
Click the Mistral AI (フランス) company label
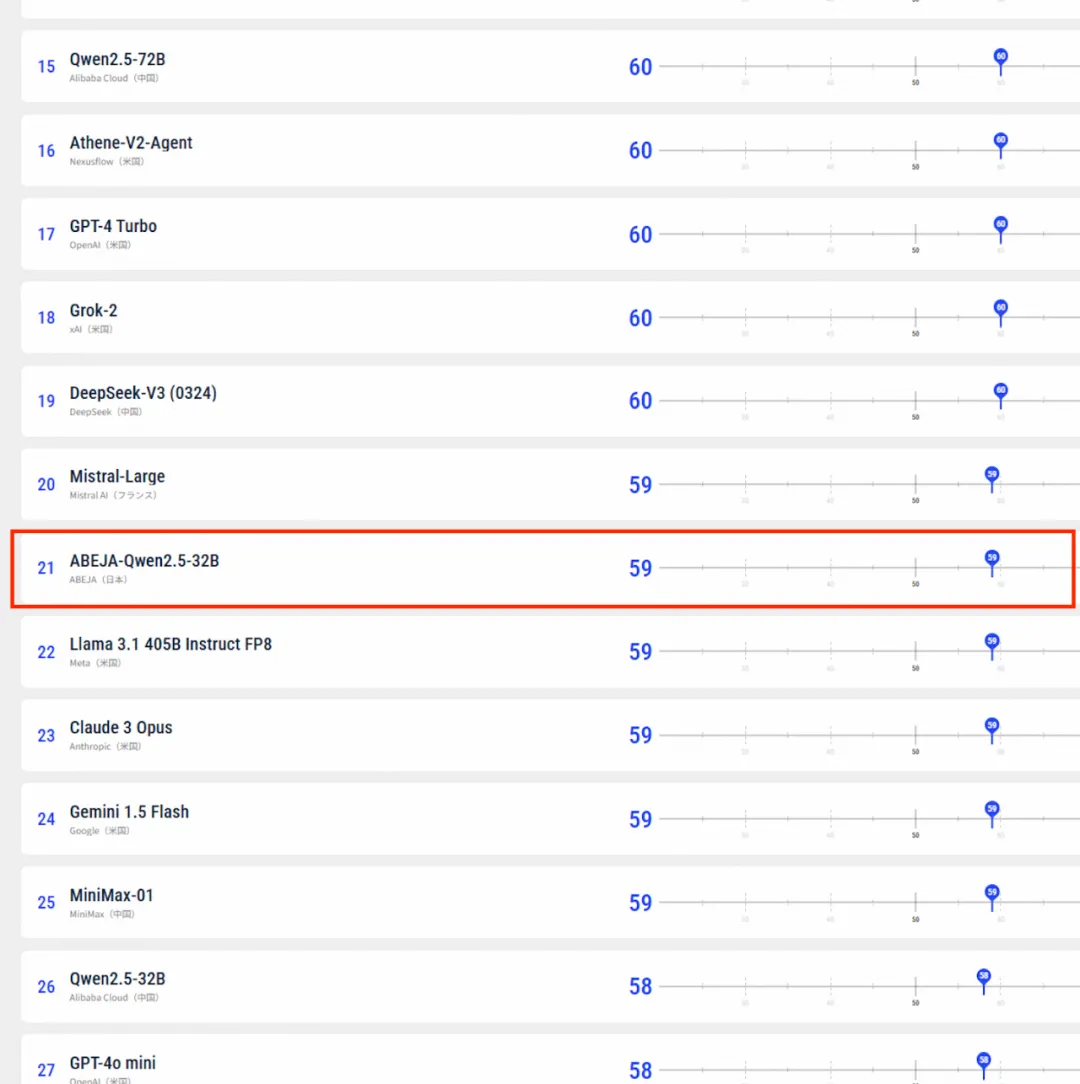(x=113, y=496)
